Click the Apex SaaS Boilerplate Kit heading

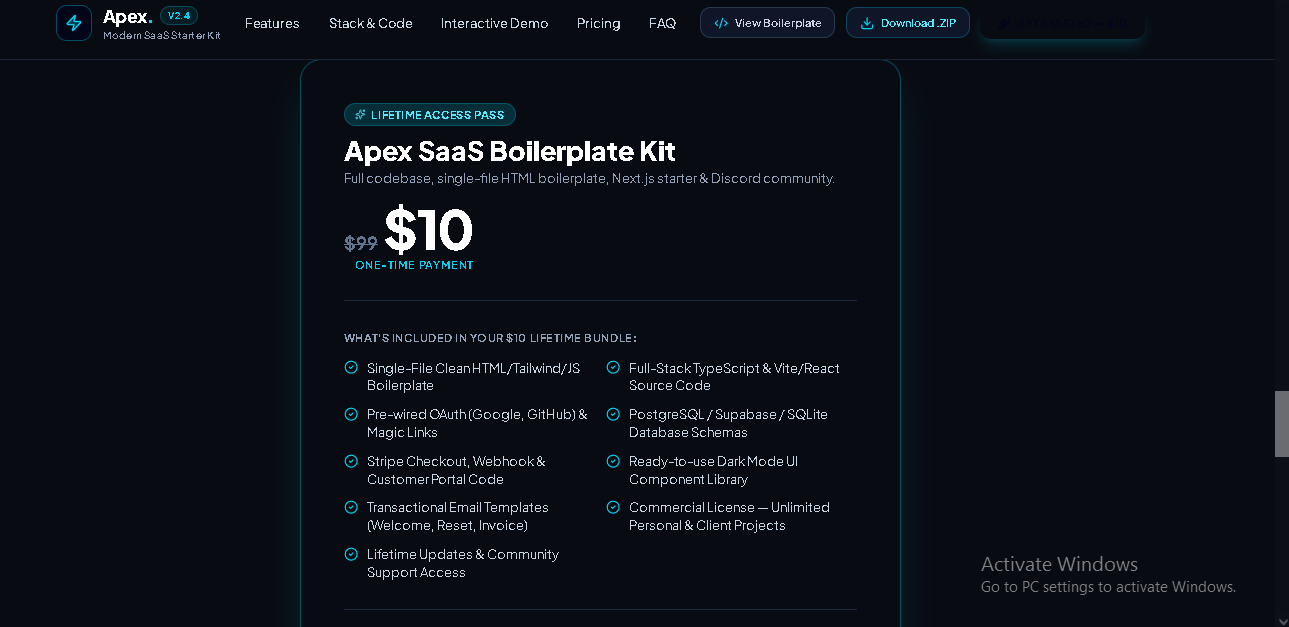click(x=510, y=152)
